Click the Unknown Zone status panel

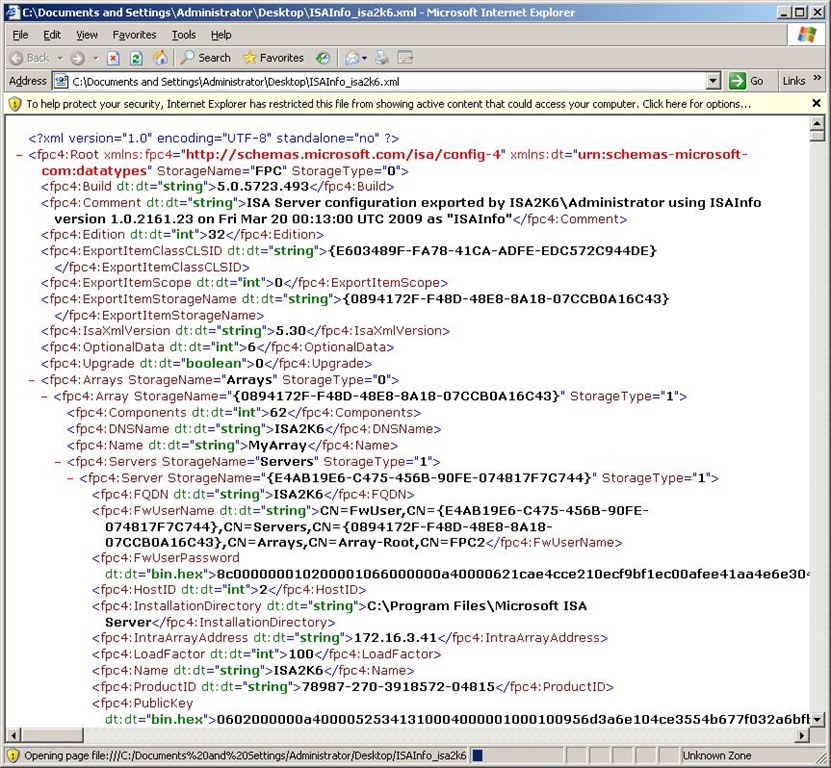(745, 755)
